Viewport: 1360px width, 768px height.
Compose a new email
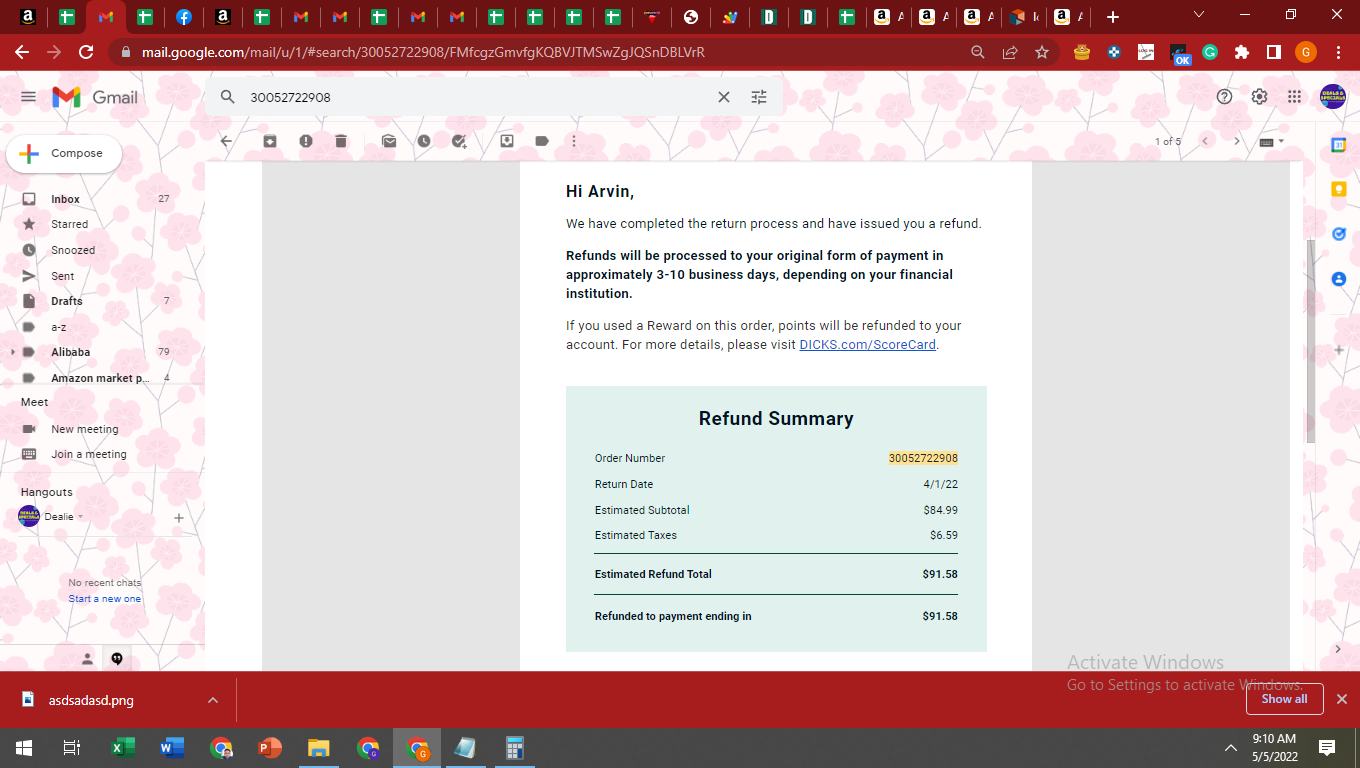[64, 154]
